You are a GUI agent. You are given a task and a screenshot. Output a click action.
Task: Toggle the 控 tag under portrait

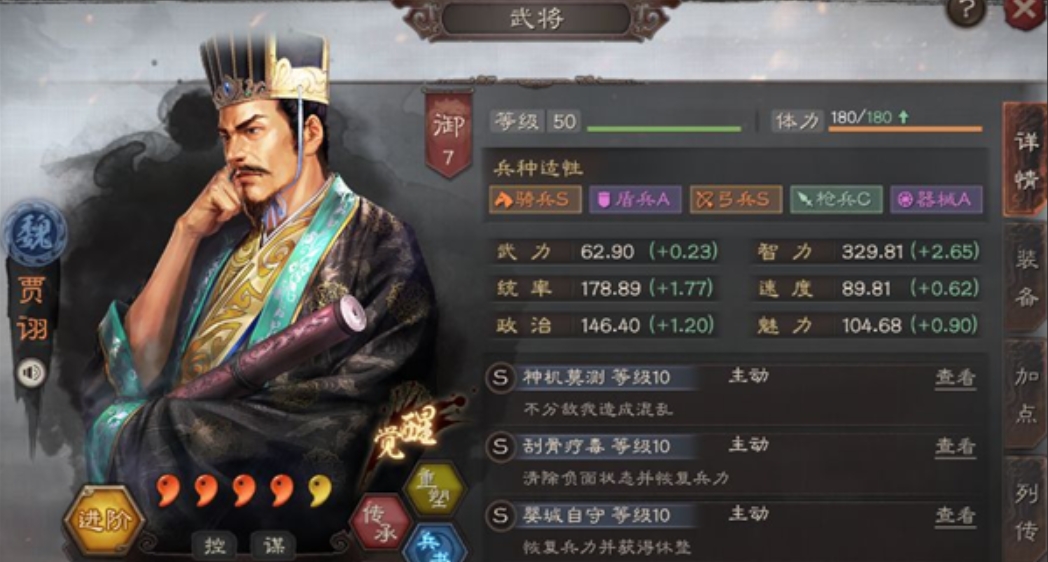(x=215, y=545)
